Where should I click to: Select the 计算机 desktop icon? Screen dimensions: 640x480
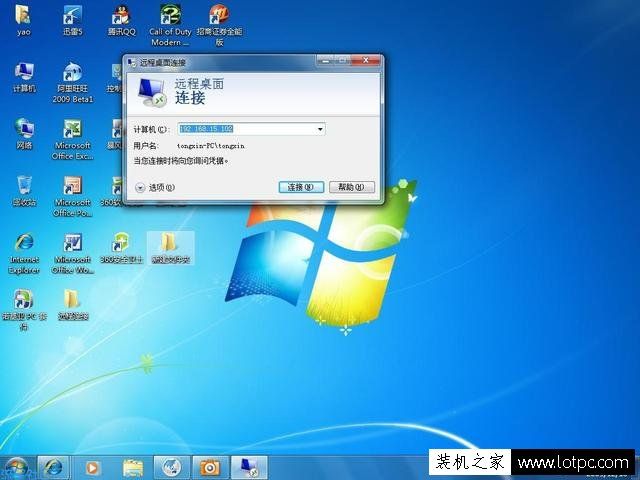24,77
